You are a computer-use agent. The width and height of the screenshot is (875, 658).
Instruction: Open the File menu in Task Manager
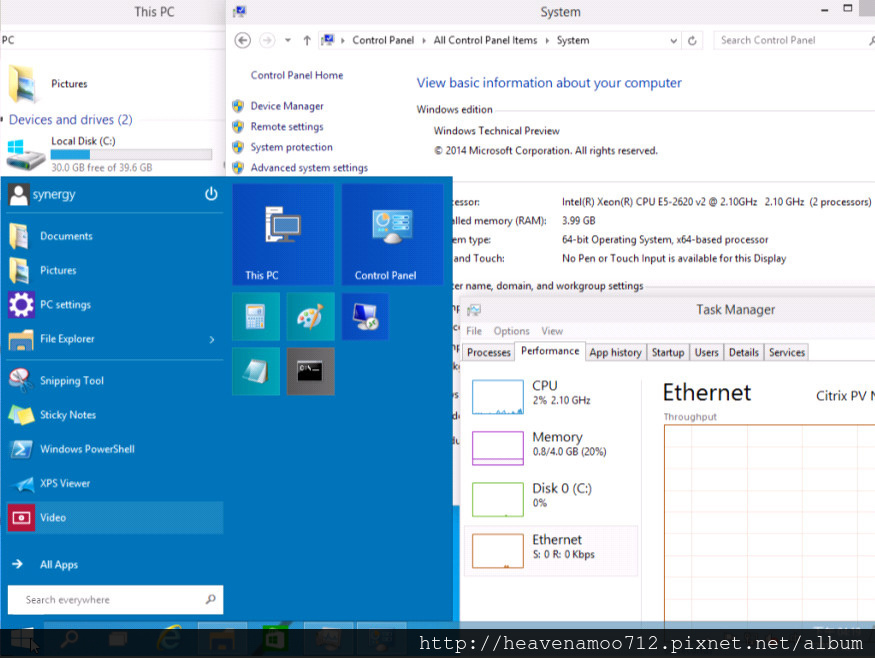474,331
